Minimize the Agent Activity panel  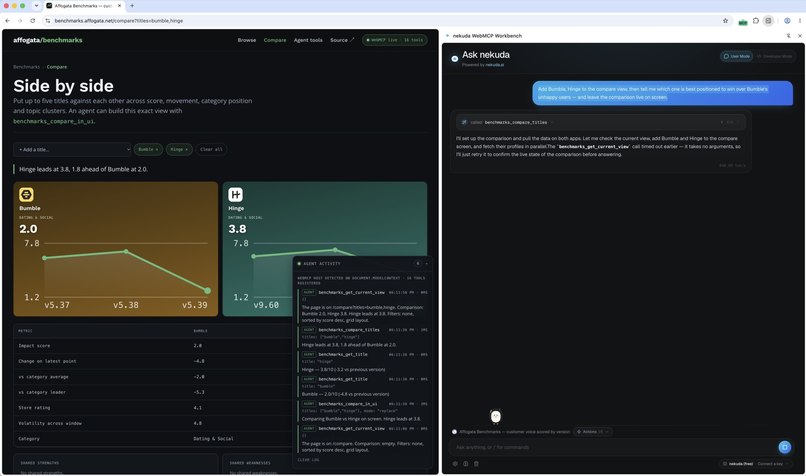[x=427, y=264]
